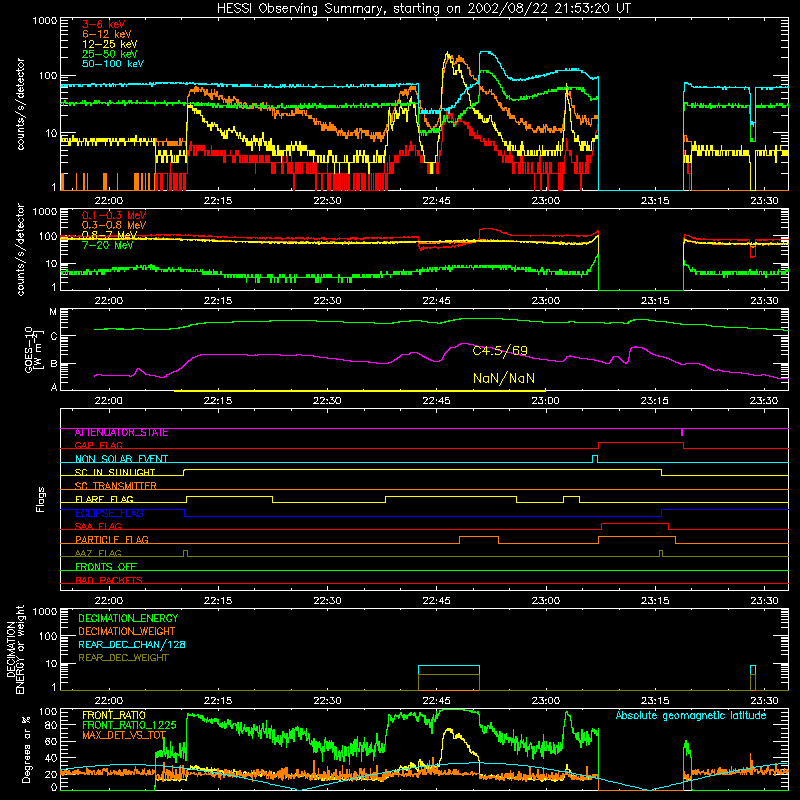This screenshot has width=800, height=800.
Task: Select the BAD_PACKETS flag label
Action: (109, 580)
